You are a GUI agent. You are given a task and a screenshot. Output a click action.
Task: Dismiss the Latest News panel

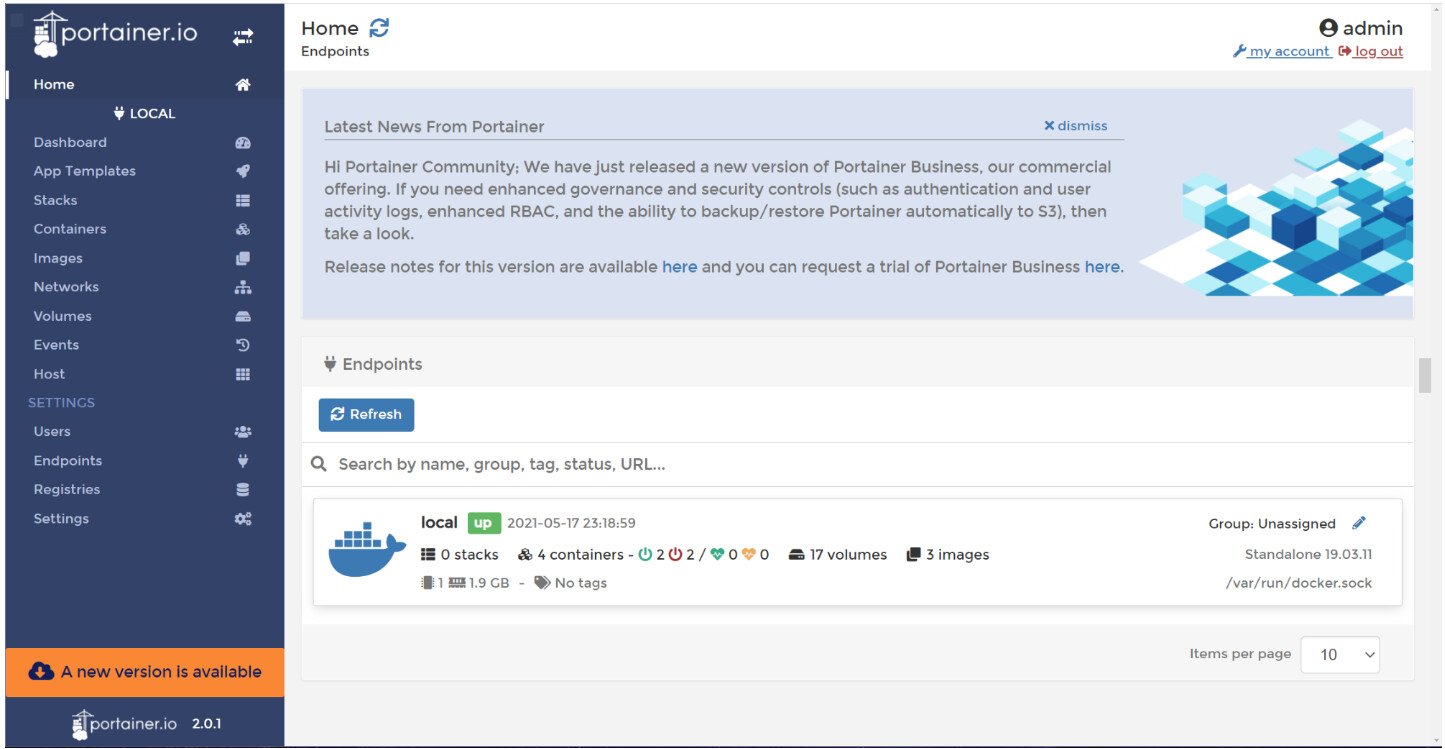click(x=1076, y=126)
